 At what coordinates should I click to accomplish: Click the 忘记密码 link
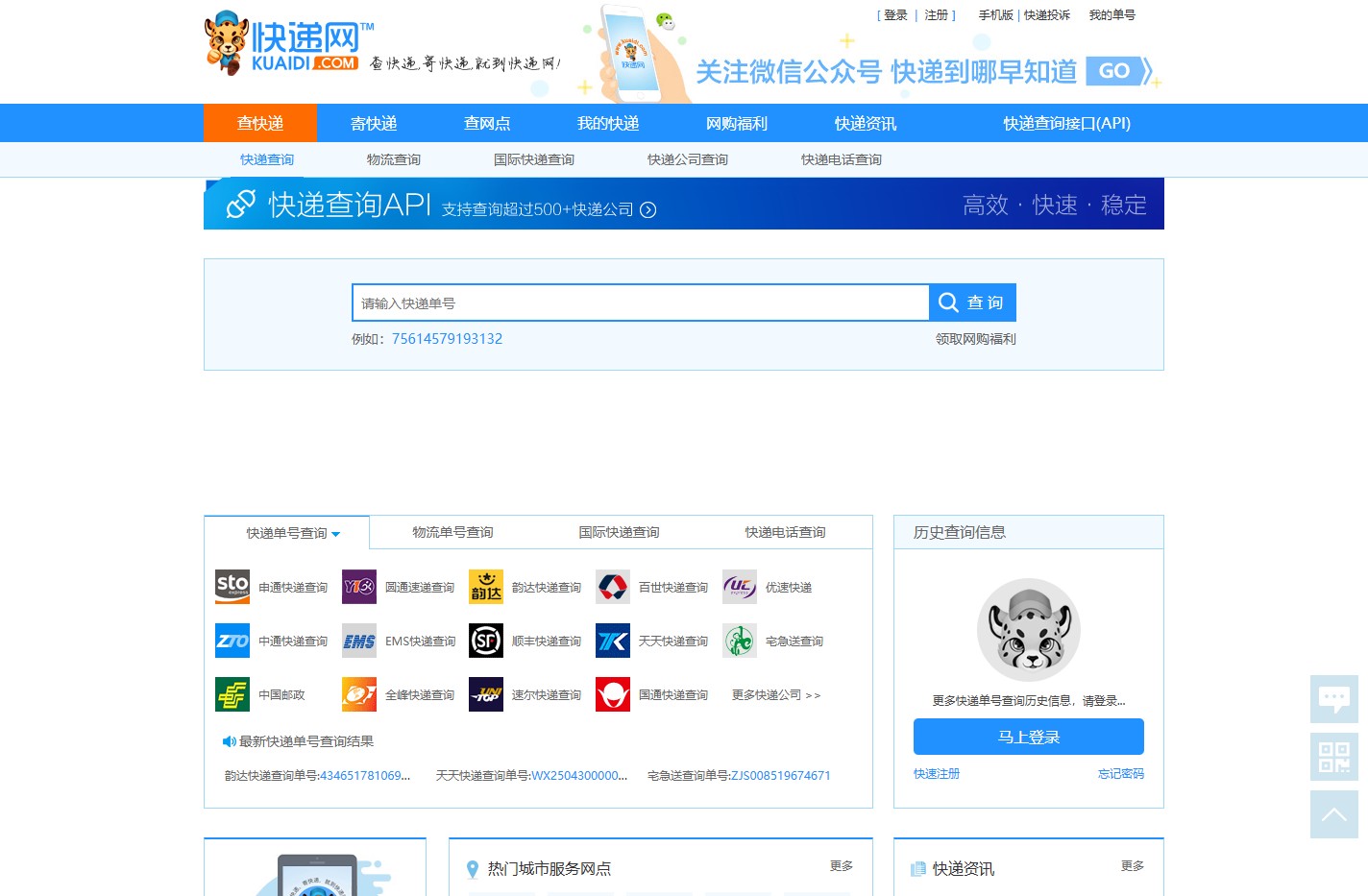click(x=1121, y=774)
